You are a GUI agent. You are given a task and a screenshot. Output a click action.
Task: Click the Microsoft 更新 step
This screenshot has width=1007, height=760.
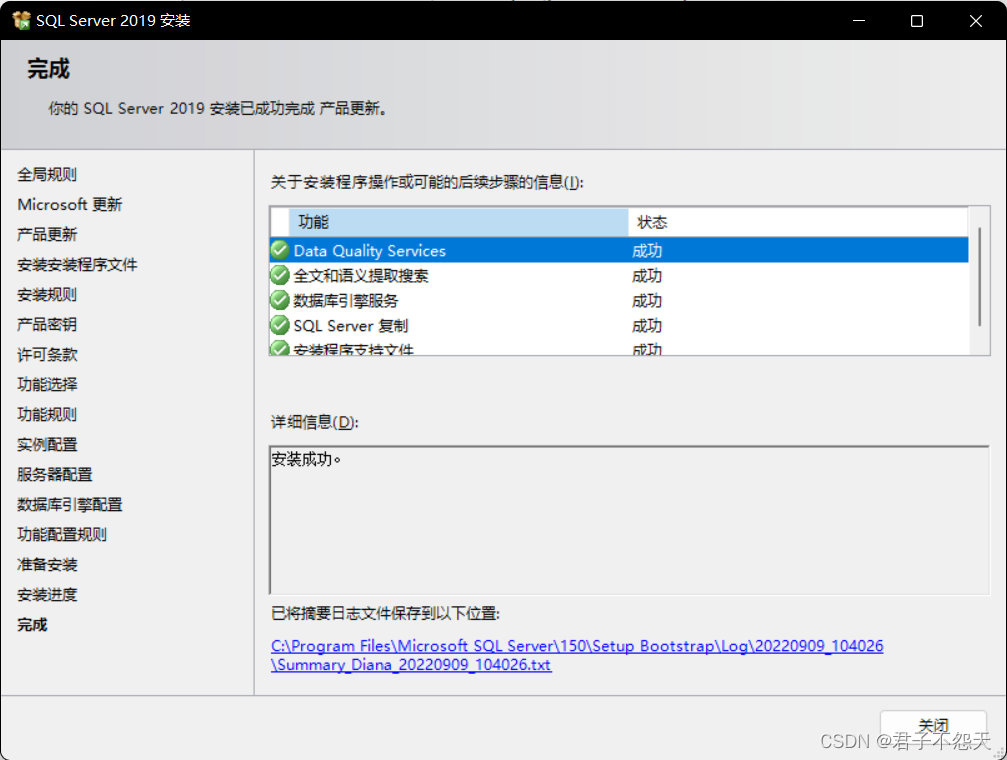(x=70, y=204)
